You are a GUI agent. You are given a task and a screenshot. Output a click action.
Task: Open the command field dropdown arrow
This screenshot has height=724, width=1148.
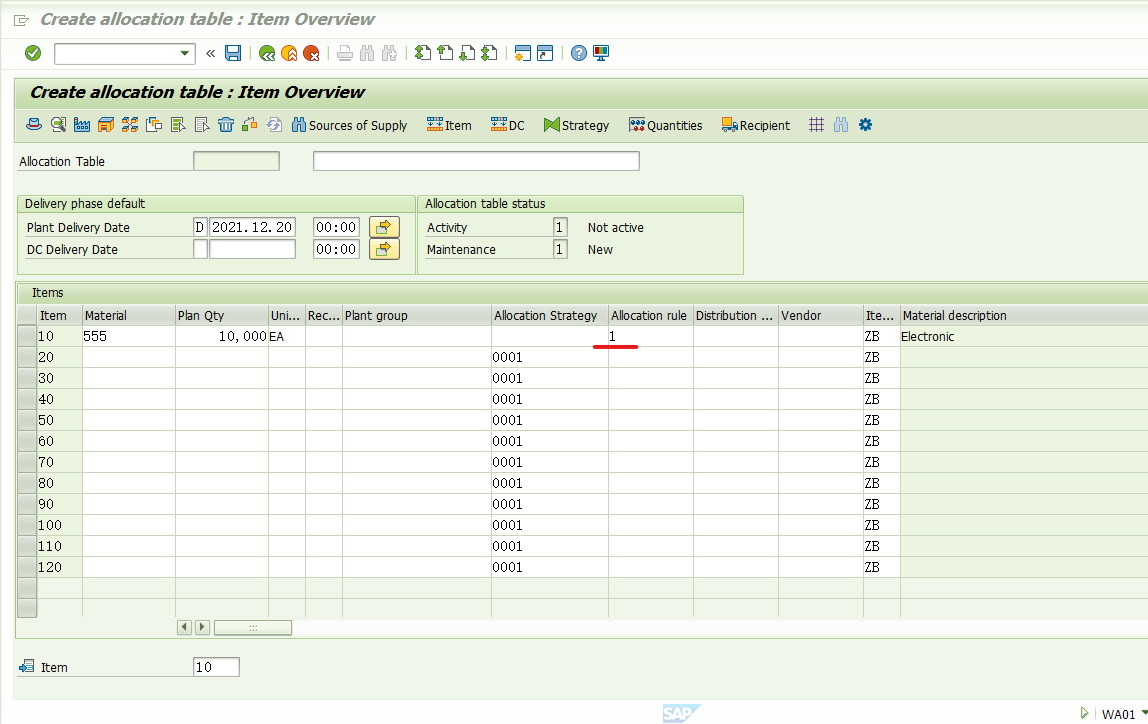click(184, 53)
